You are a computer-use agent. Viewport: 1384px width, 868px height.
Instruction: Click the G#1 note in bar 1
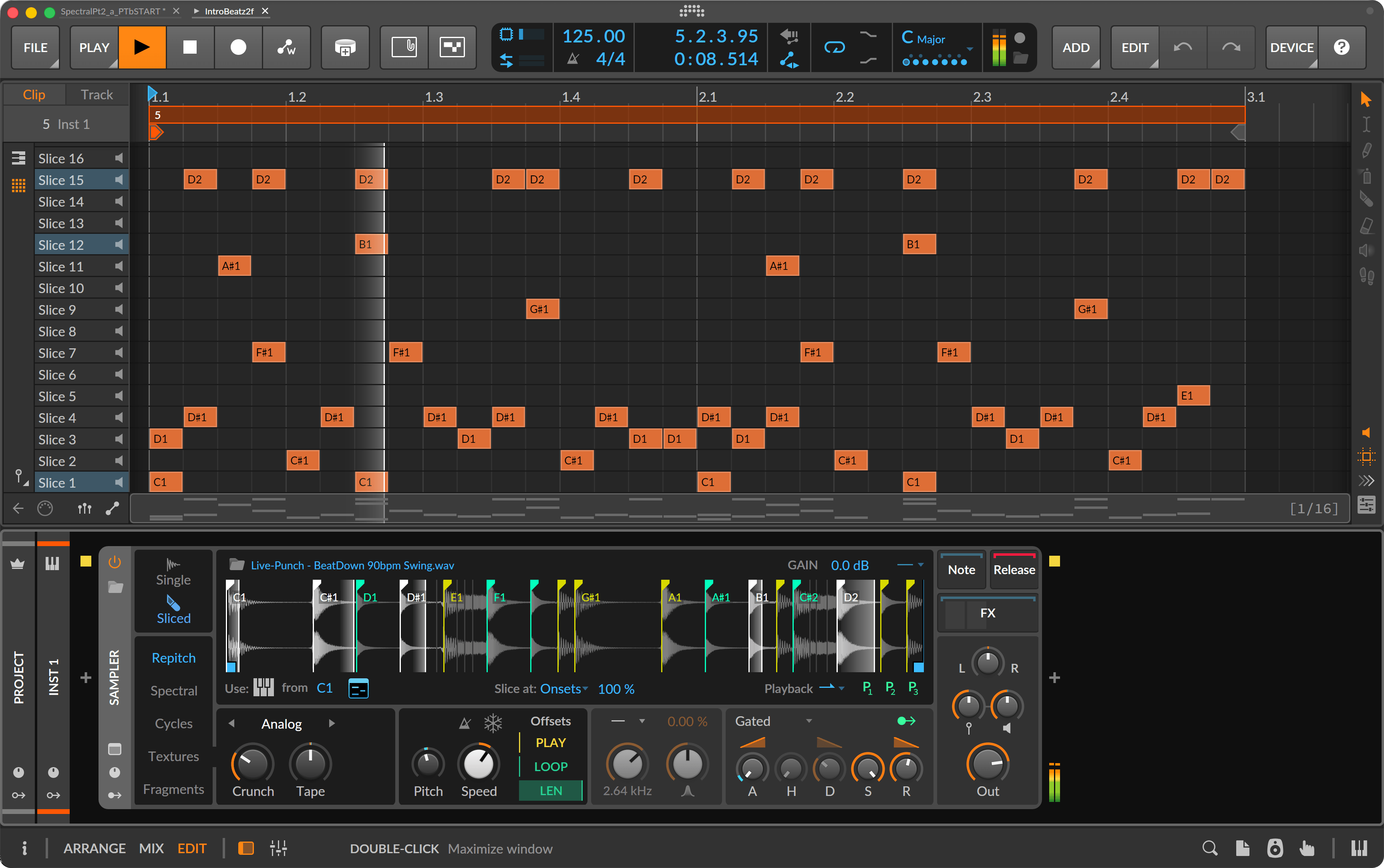pos(543,309)
